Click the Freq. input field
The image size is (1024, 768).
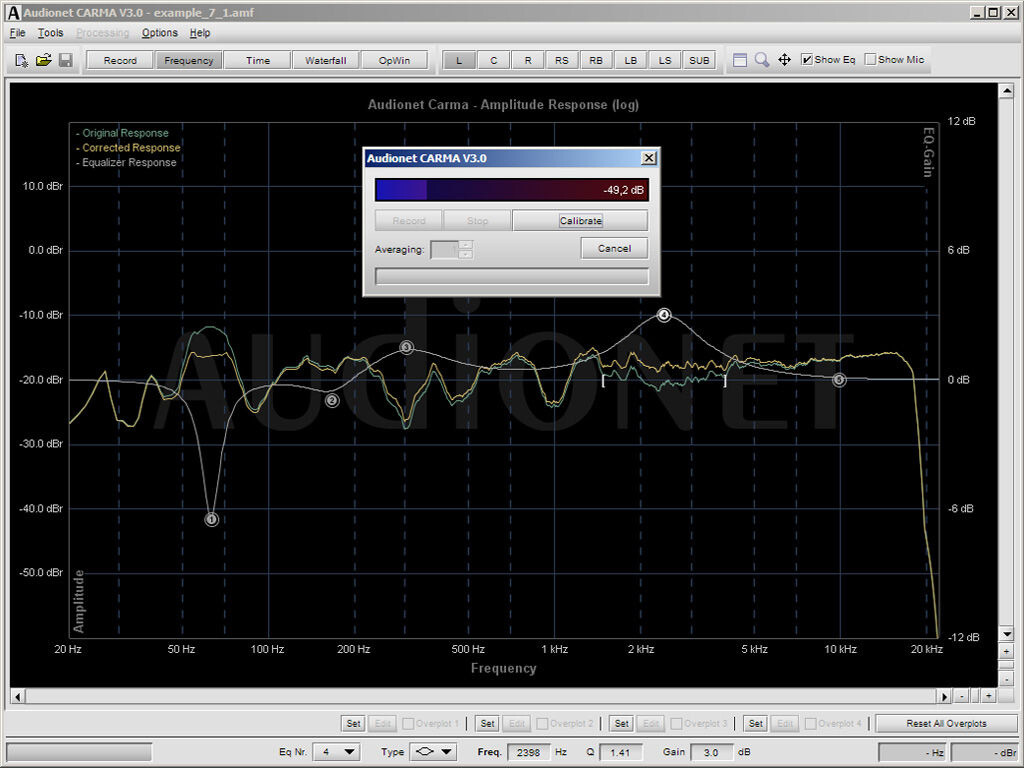point(528,752)
